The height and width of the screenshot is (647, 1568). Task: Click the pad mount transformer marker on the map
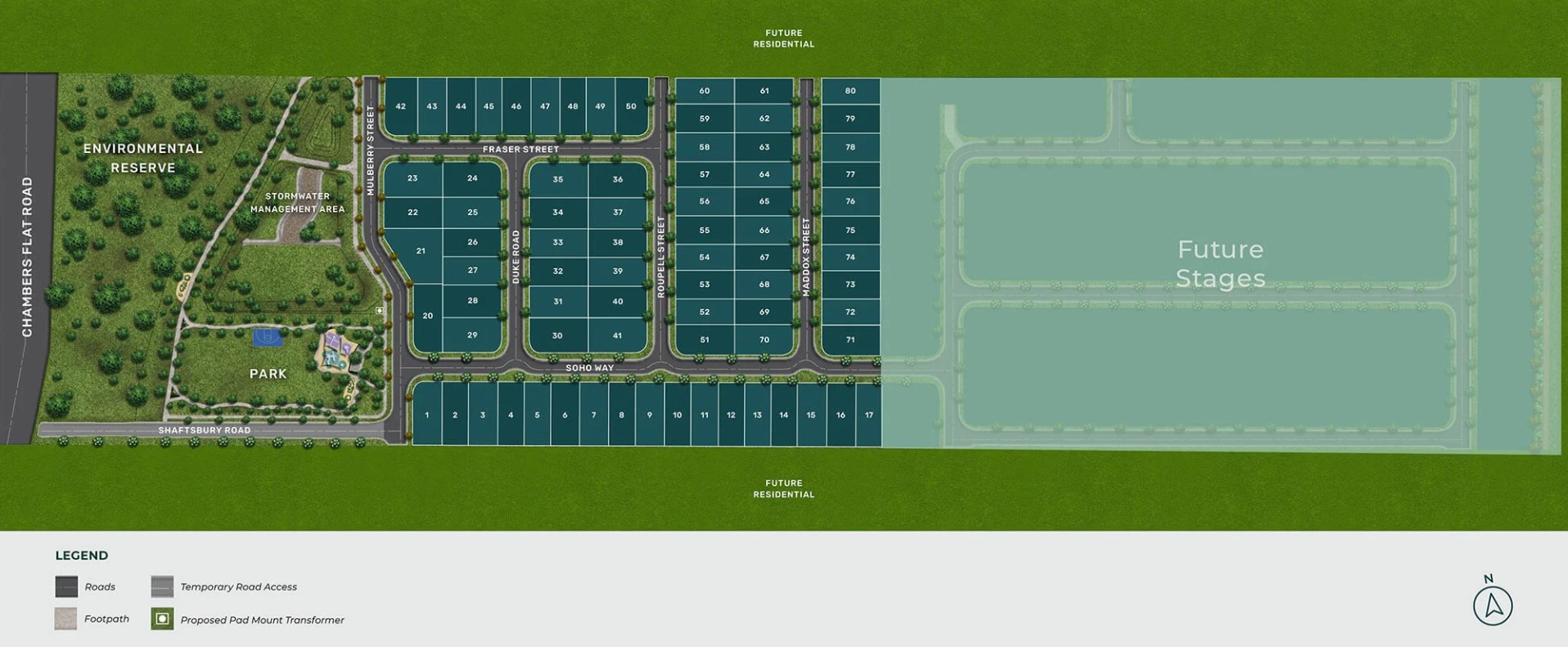pos(379,311)
